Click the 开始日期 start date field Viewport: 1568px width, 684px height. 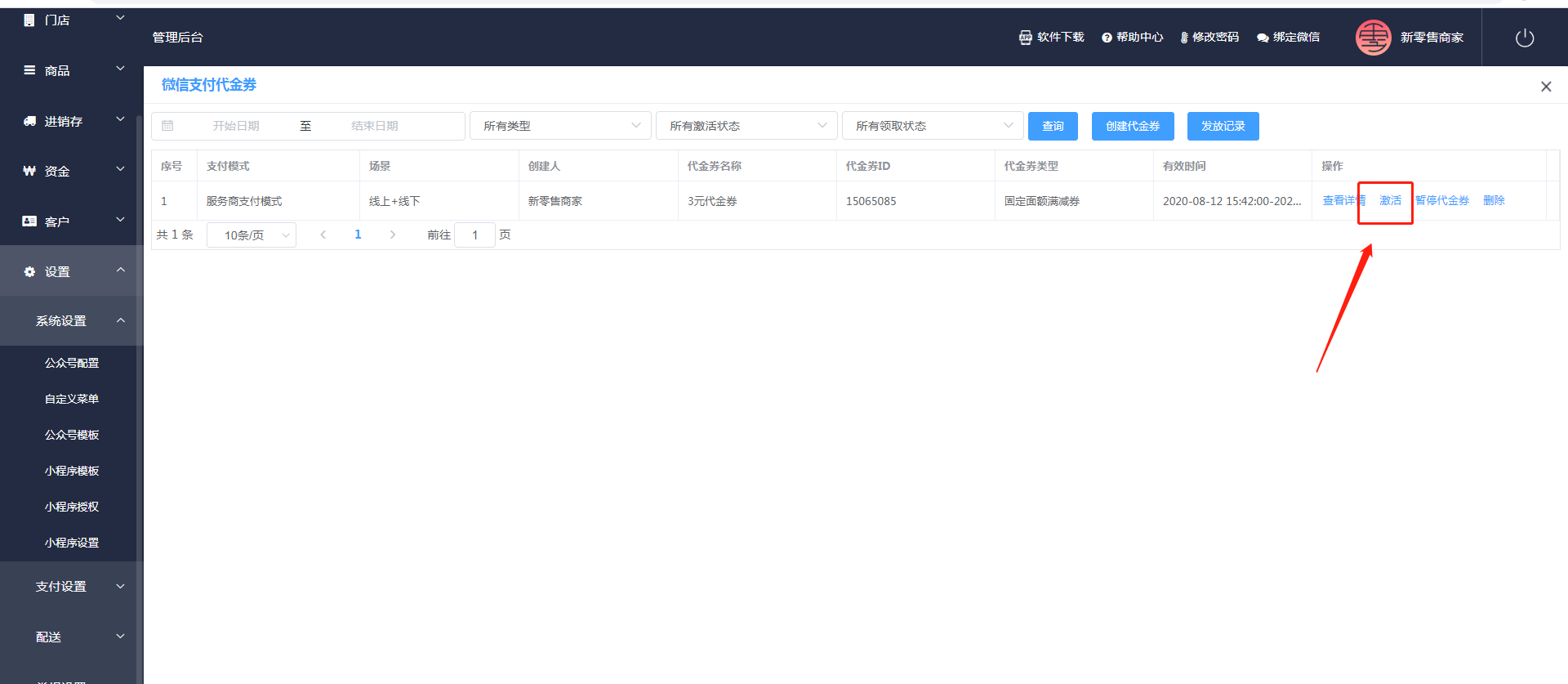click(x=236, y=126)
